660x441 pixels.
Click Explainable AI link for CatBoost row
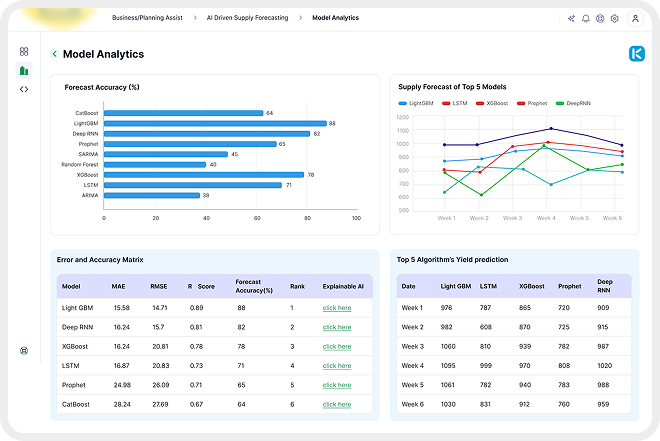tap(337, 404)
